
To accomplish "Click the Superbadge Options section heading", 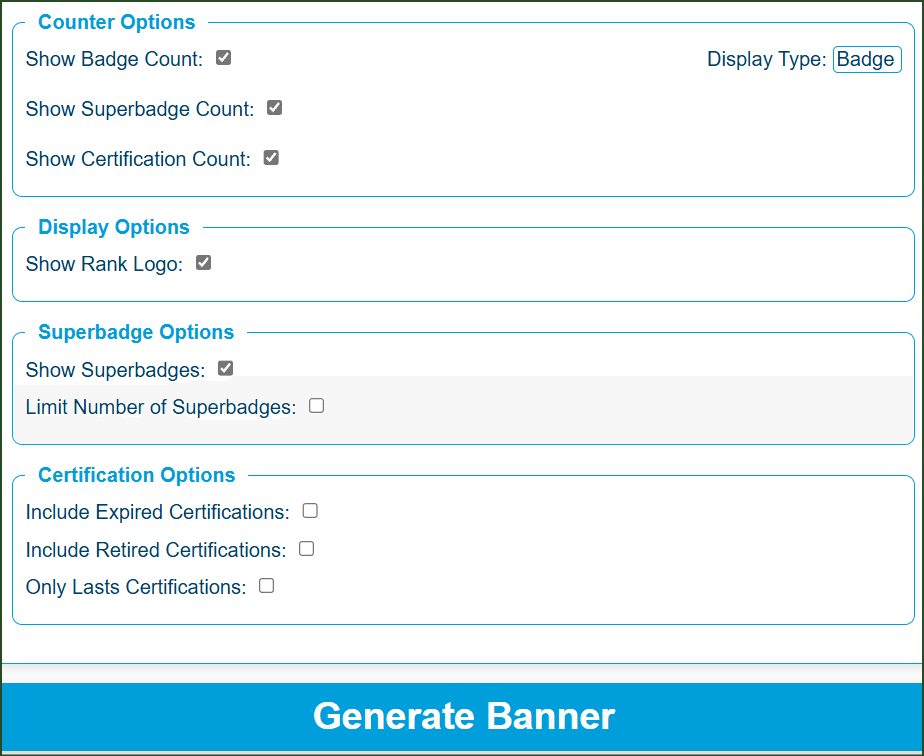I will point(135,332).
